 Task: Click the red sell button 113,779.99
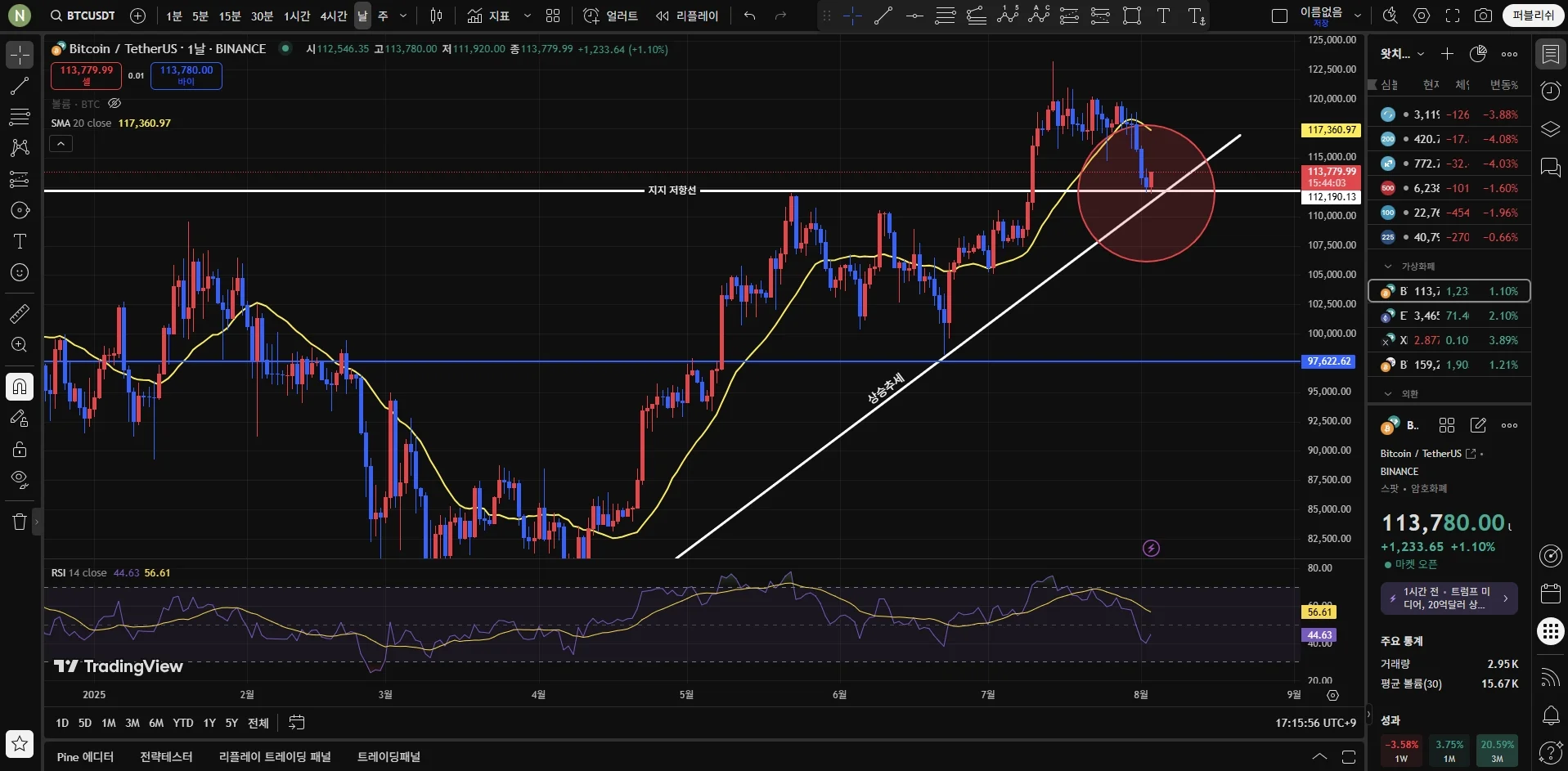click(x=86, y=75)
